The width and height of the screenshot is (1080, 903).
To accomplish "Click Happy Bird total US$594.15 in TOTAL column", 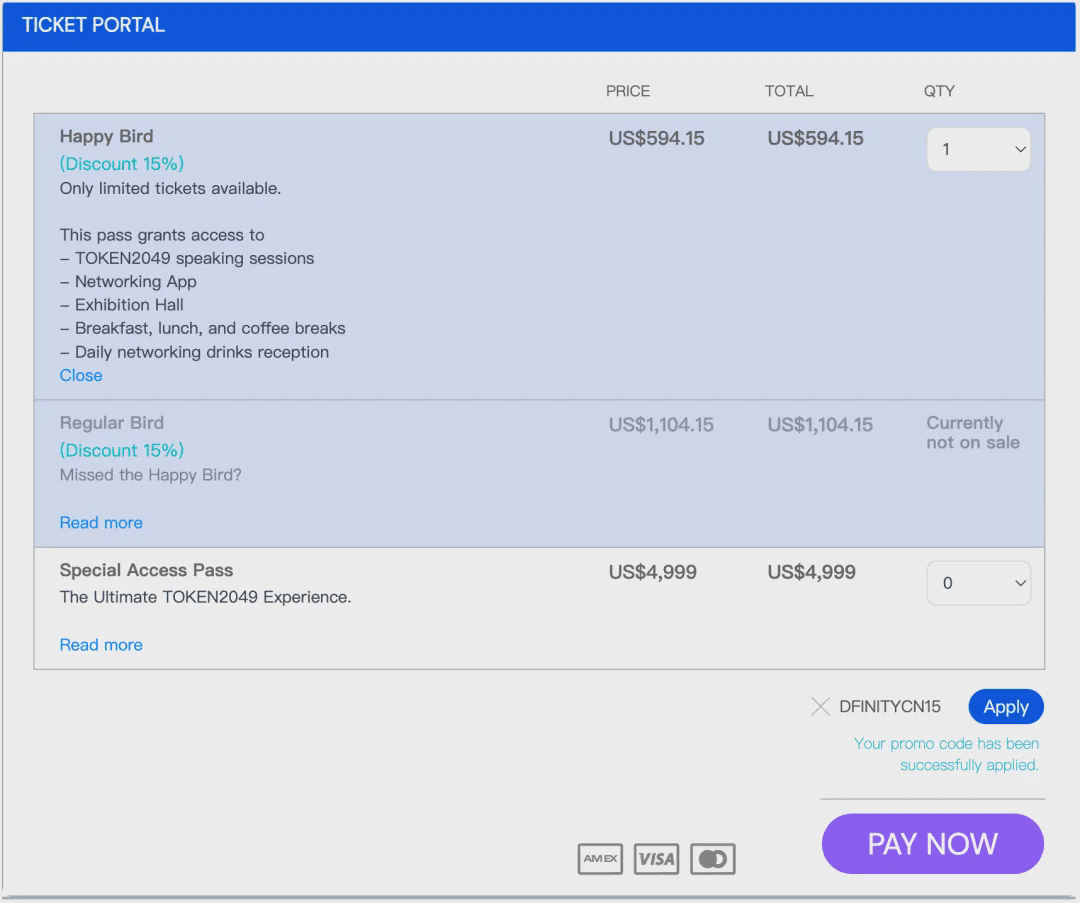I will 816,138.
